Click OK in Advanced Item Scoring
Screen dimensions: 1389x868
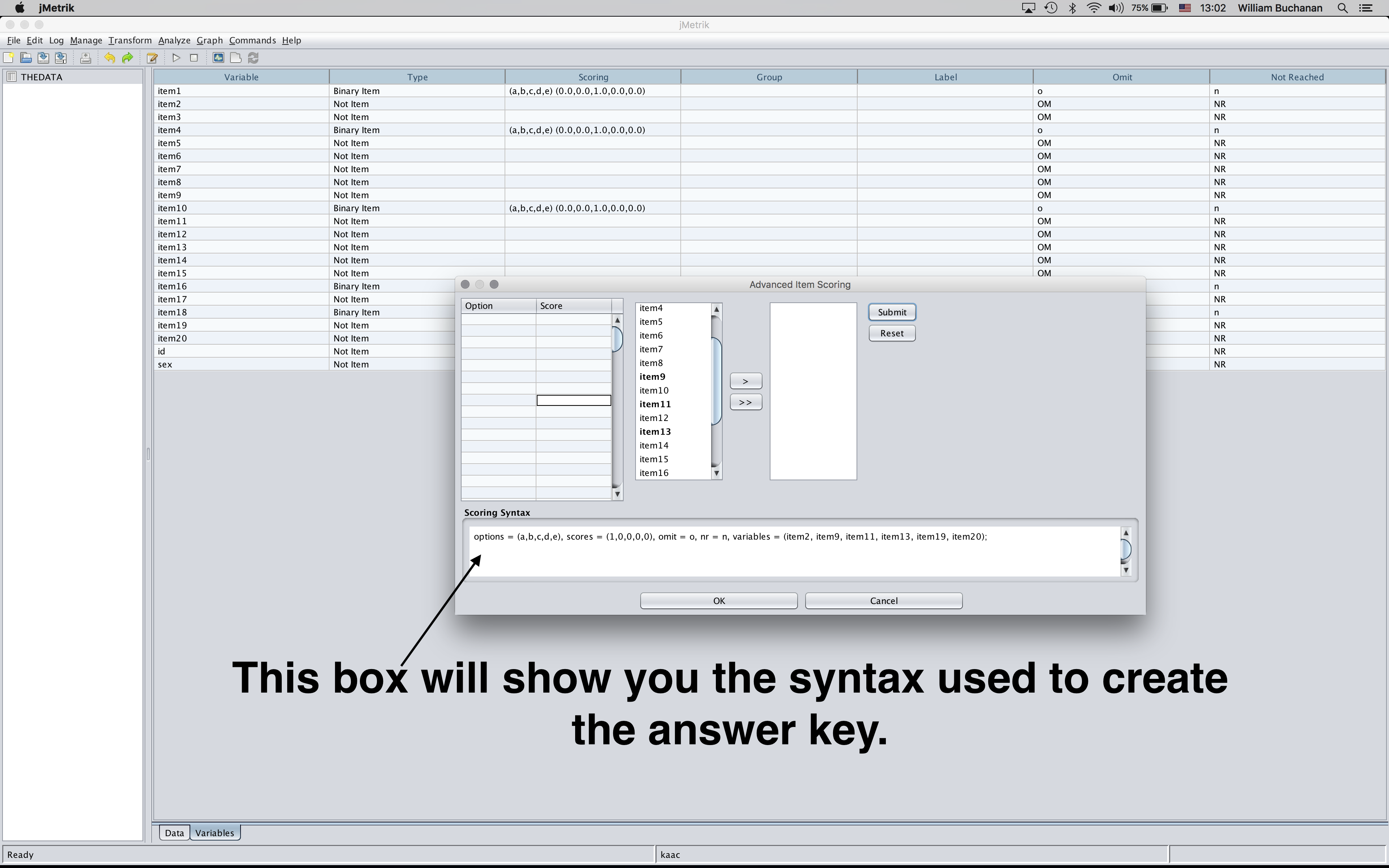pos(719,600)
